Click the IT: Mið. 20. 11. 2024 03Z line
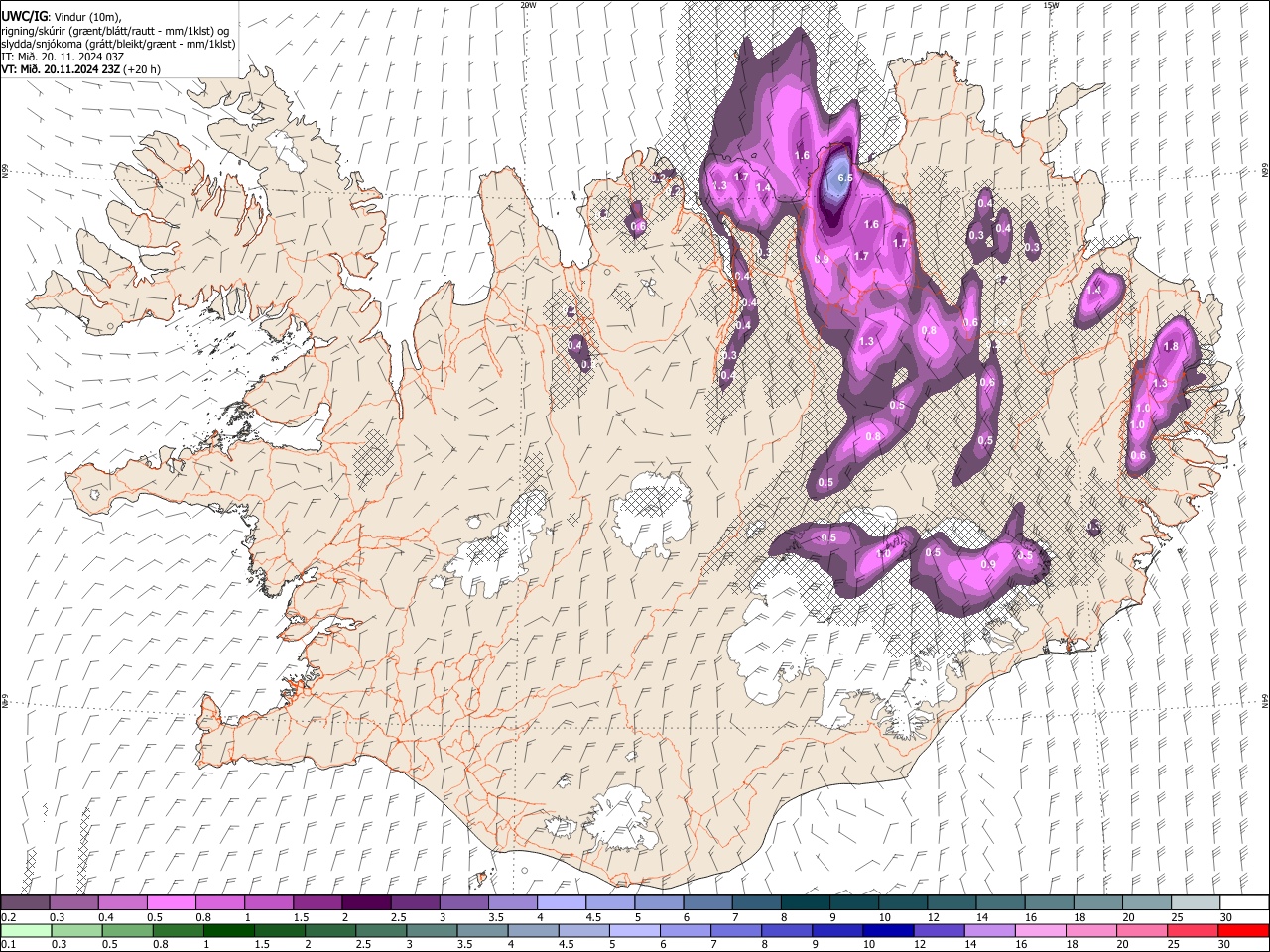 point(63,57)
